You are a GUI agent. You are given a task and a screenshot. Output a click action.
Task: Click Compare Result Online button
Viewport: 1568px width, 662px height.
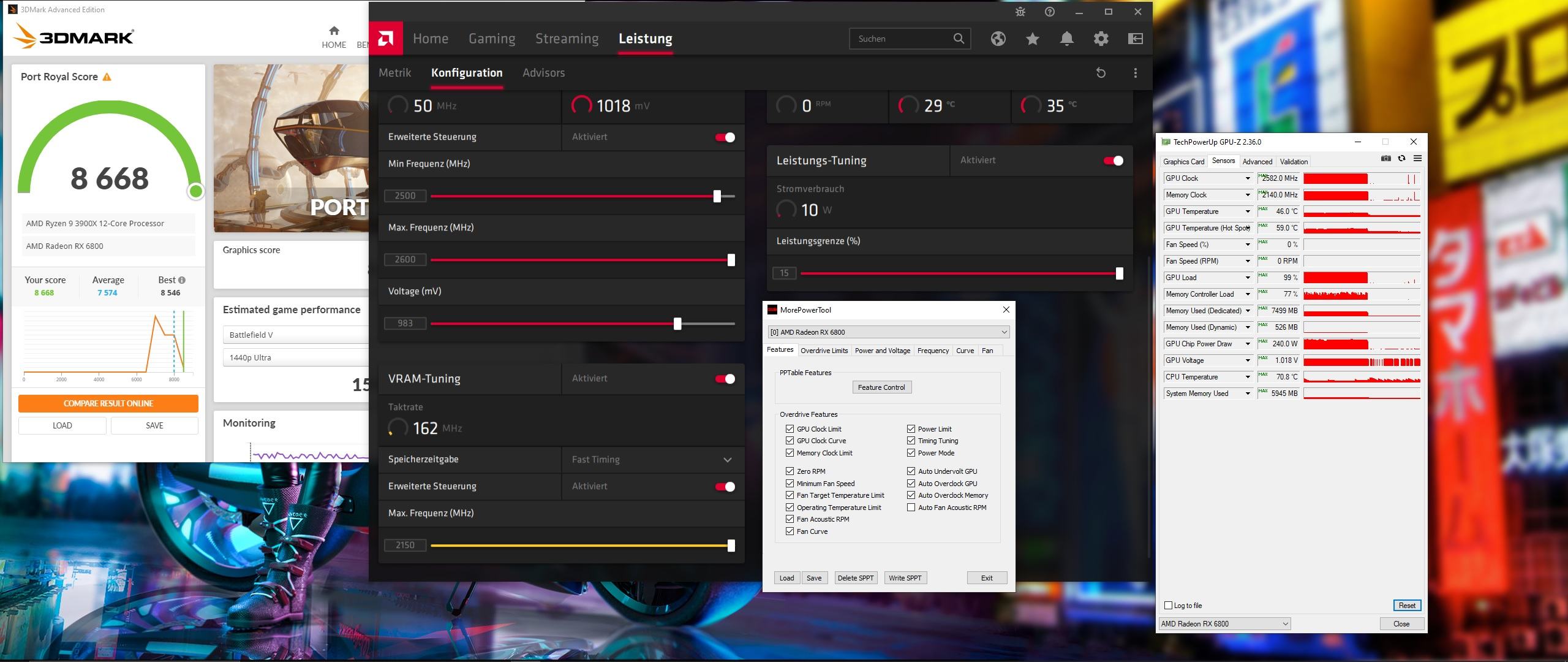coord(108,403)
